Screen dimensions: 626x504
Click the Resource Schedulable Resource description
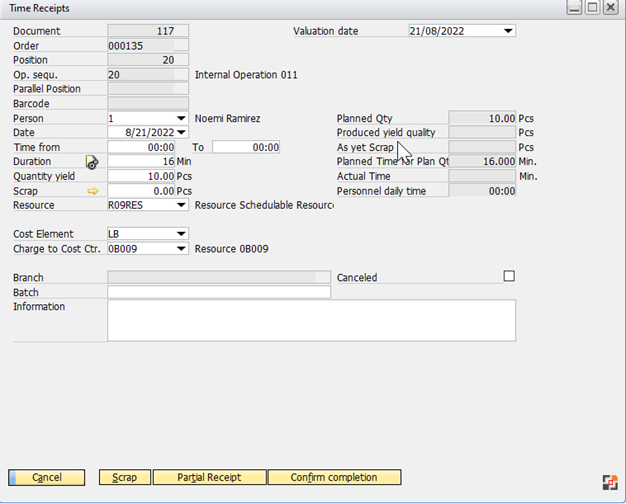click(264, 205)
